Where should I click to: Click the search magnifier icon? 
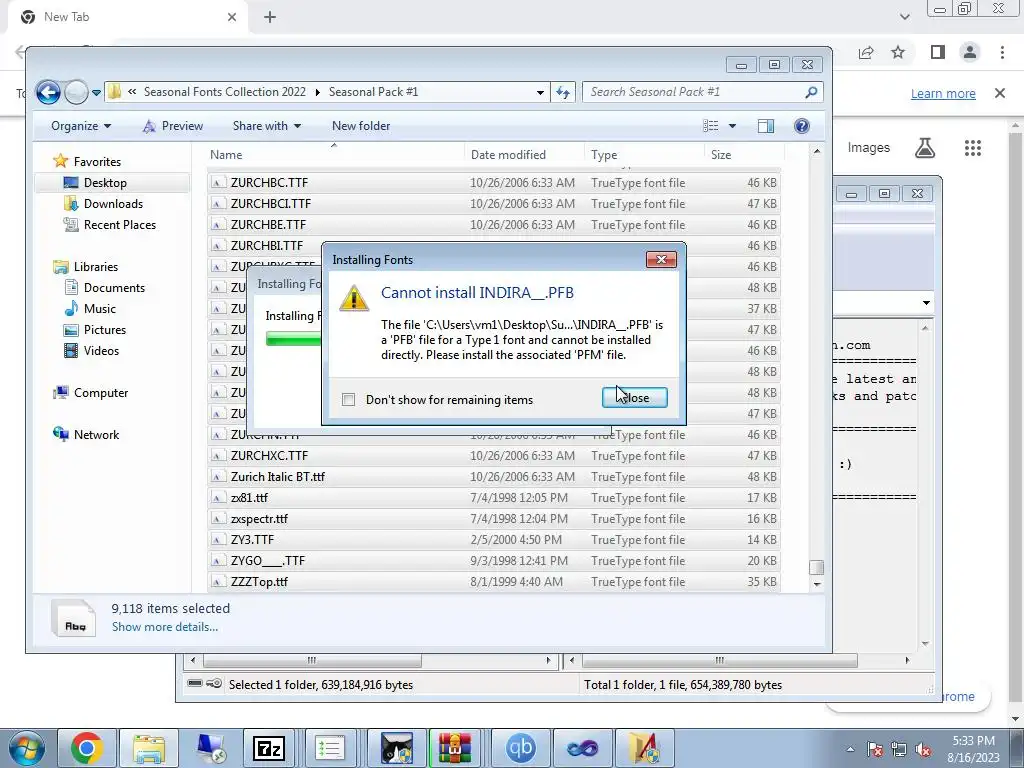[x=811, y=92]
